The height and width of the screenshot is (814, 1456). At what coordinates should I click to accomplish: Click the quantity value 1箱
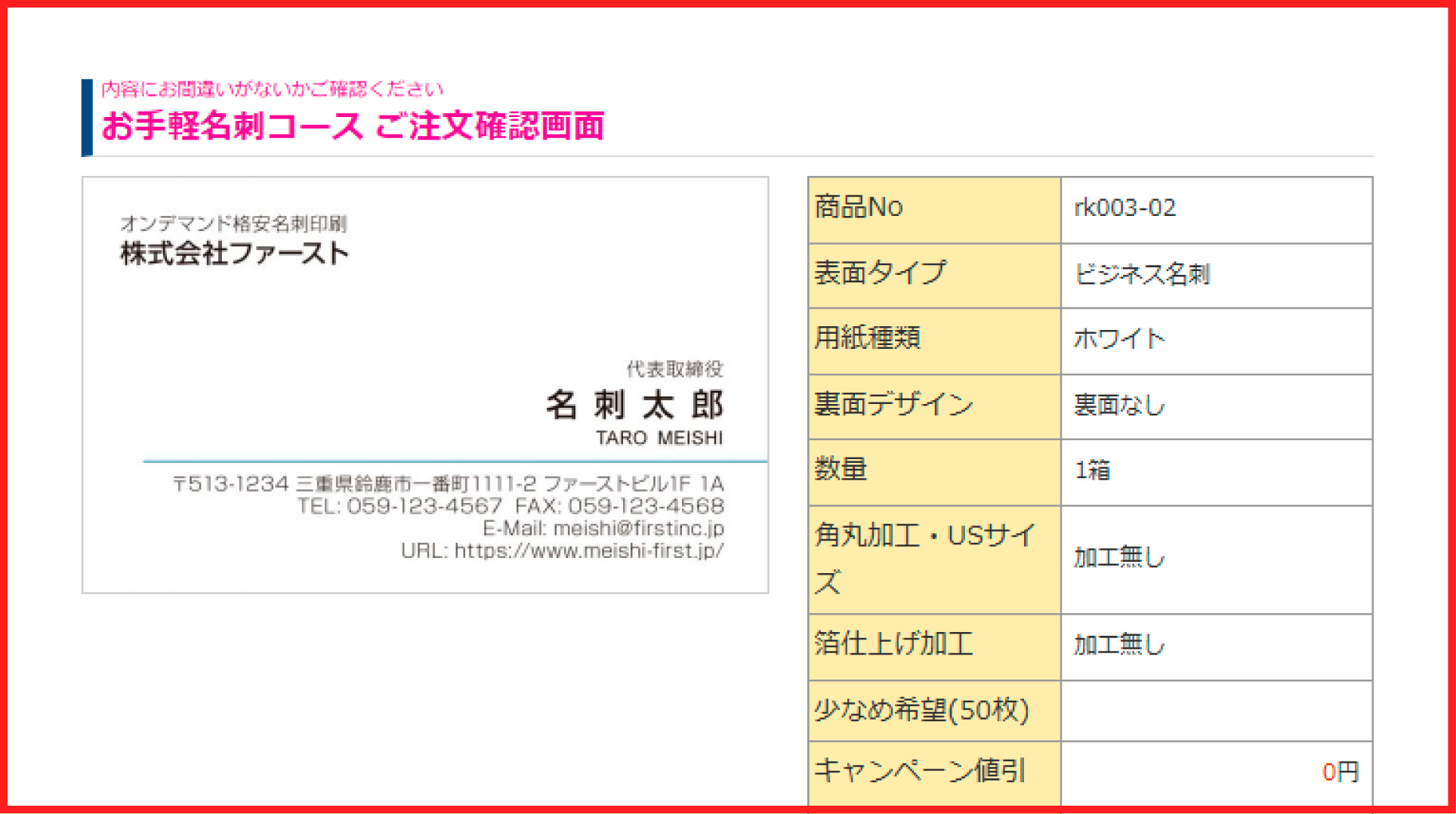[1092, 470]
